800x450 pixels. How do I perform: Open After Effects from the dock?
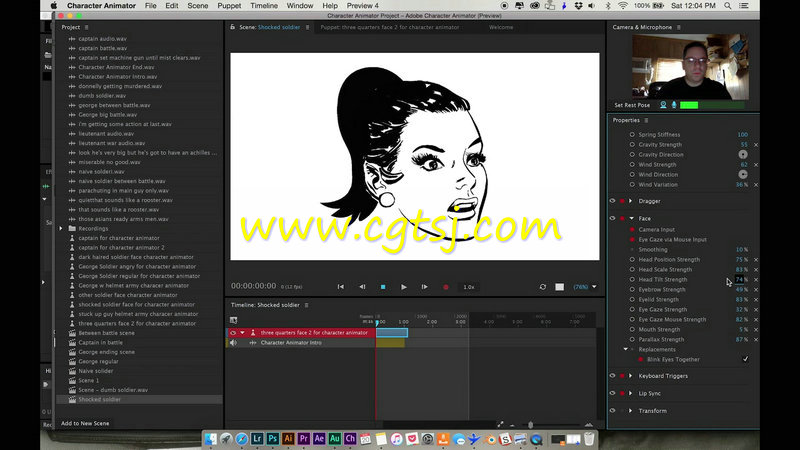tap(319, 438)
